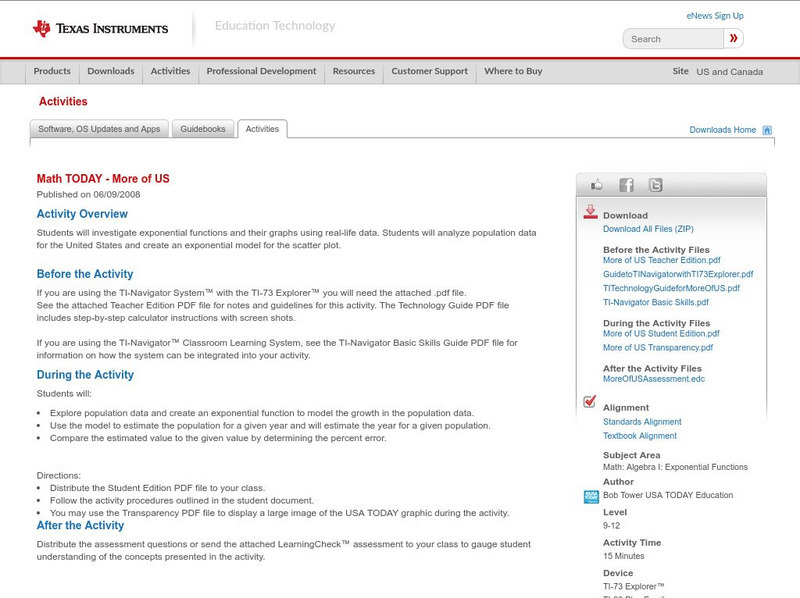This screenshot has height=598, width=800.
Task: Focus the Search input field
Action: 673,39
